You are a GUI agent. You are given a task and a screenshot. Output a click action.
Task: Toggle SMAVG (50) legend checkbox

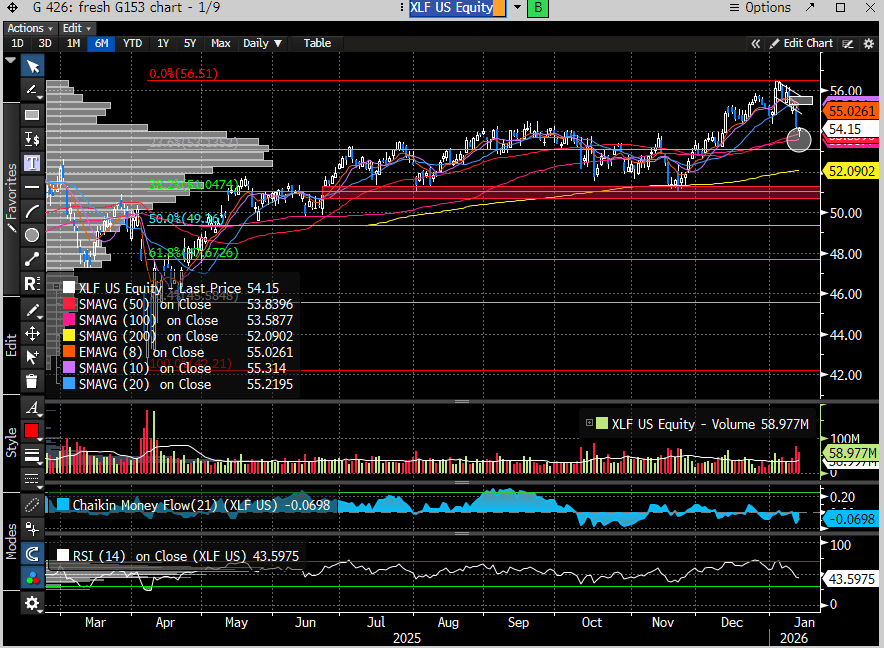point(69,304)
